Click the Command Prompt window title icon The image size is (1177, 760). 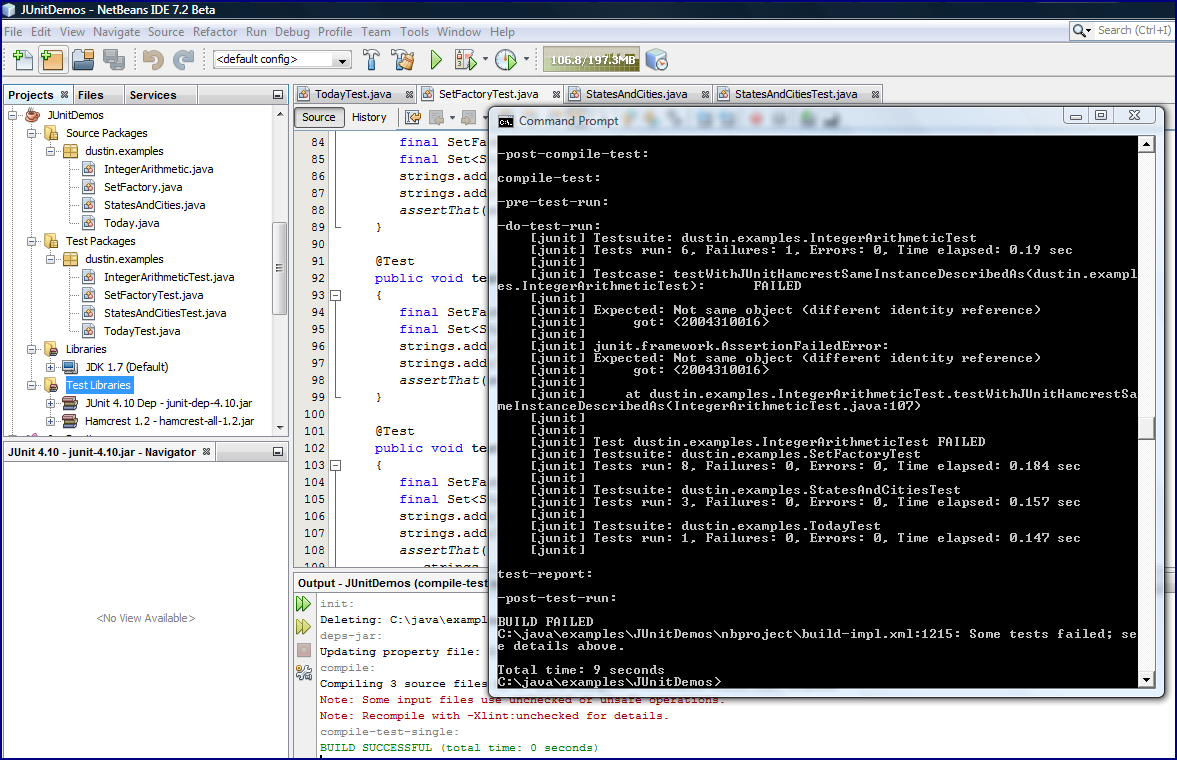[x=506, y=122]
